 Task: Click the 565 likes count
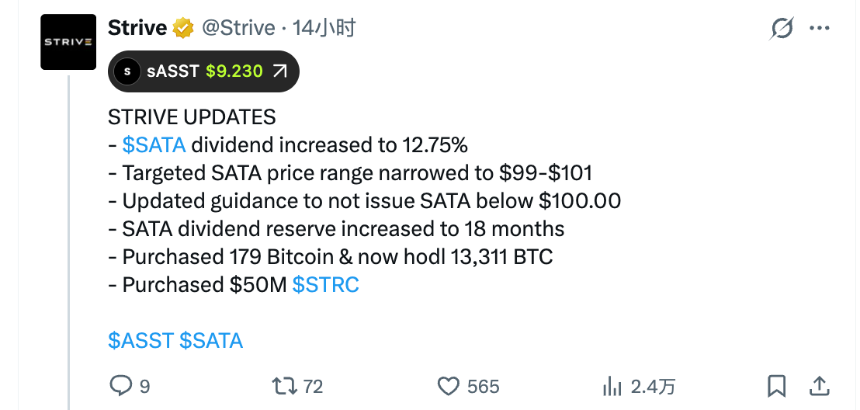(x=483, y=386)
